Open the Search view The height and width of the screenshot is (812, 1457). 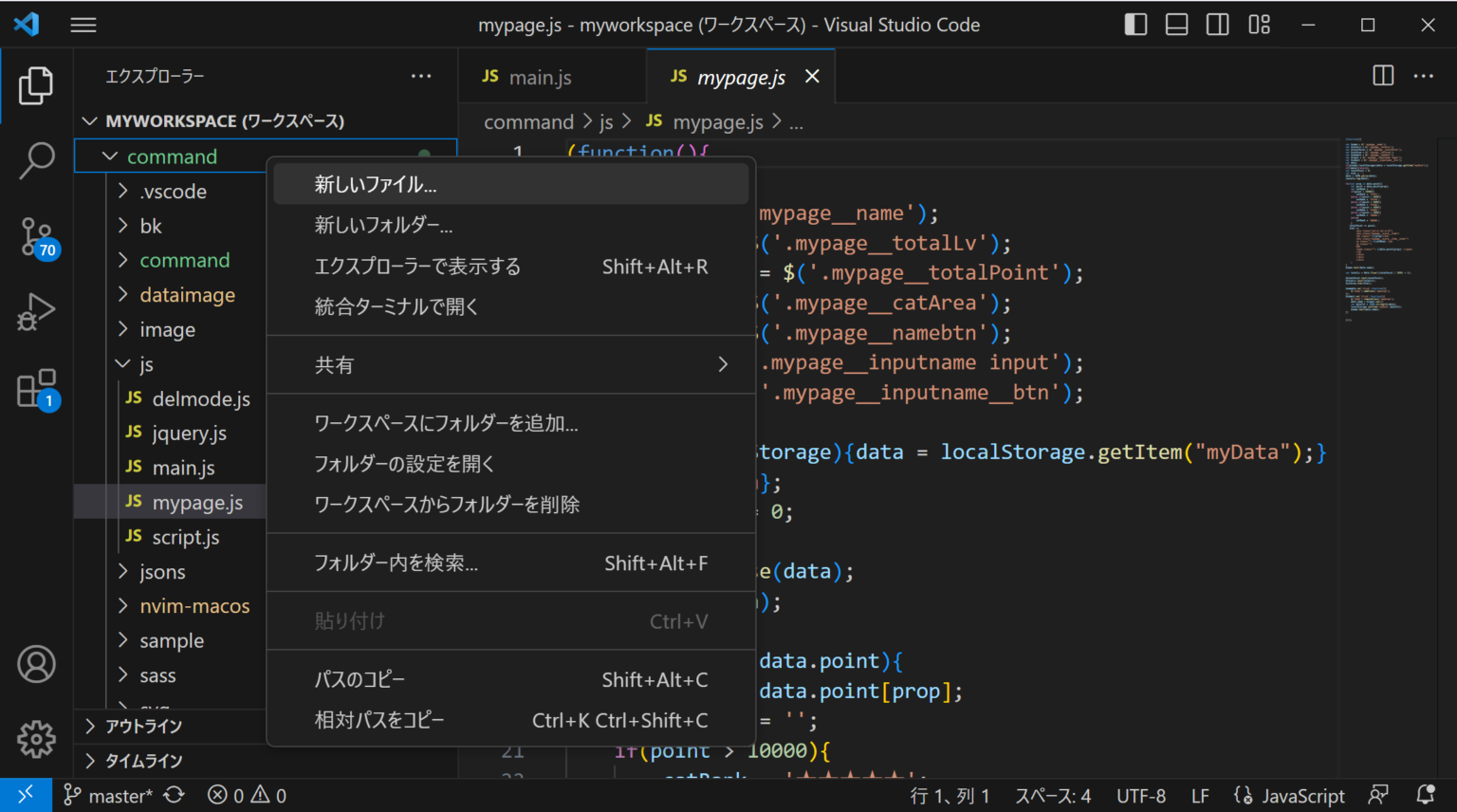click(x=36, y=160)
